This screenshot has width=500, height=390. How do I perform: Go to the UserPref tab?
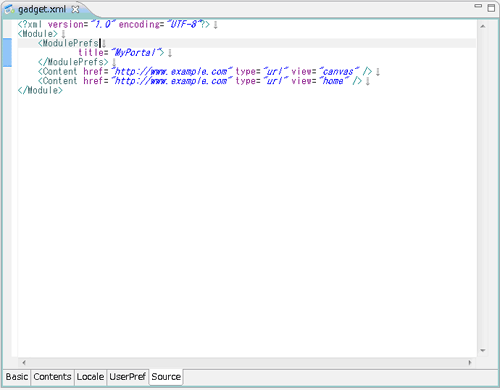click(128, 377)
